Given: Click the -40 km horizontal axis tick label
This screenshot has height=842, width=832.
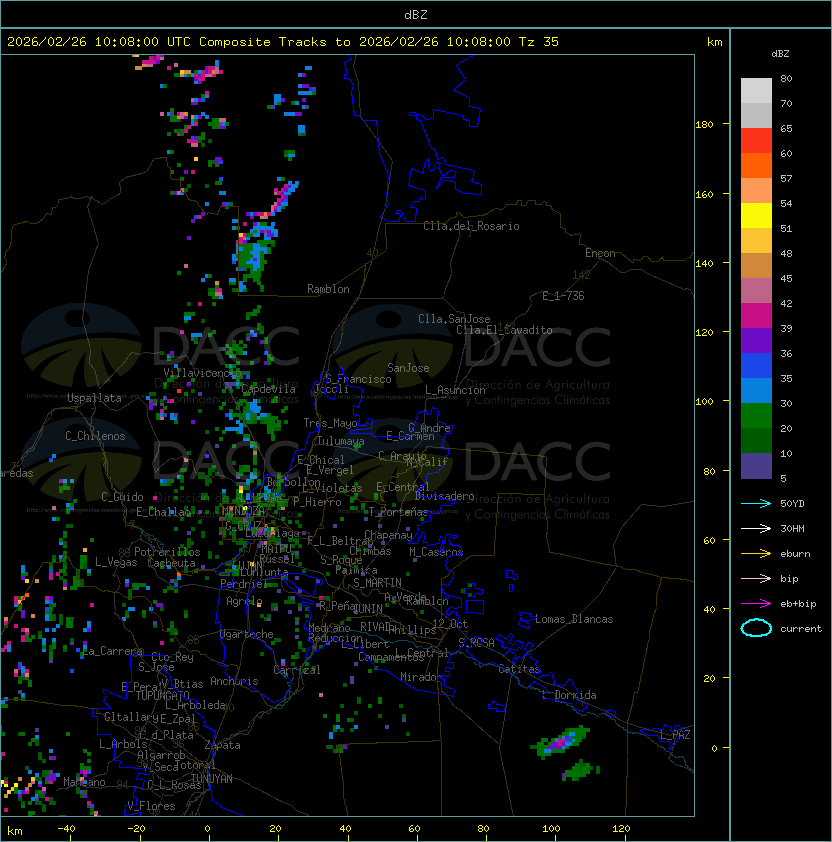Looking at the screenshot, I should click(67, 829).
